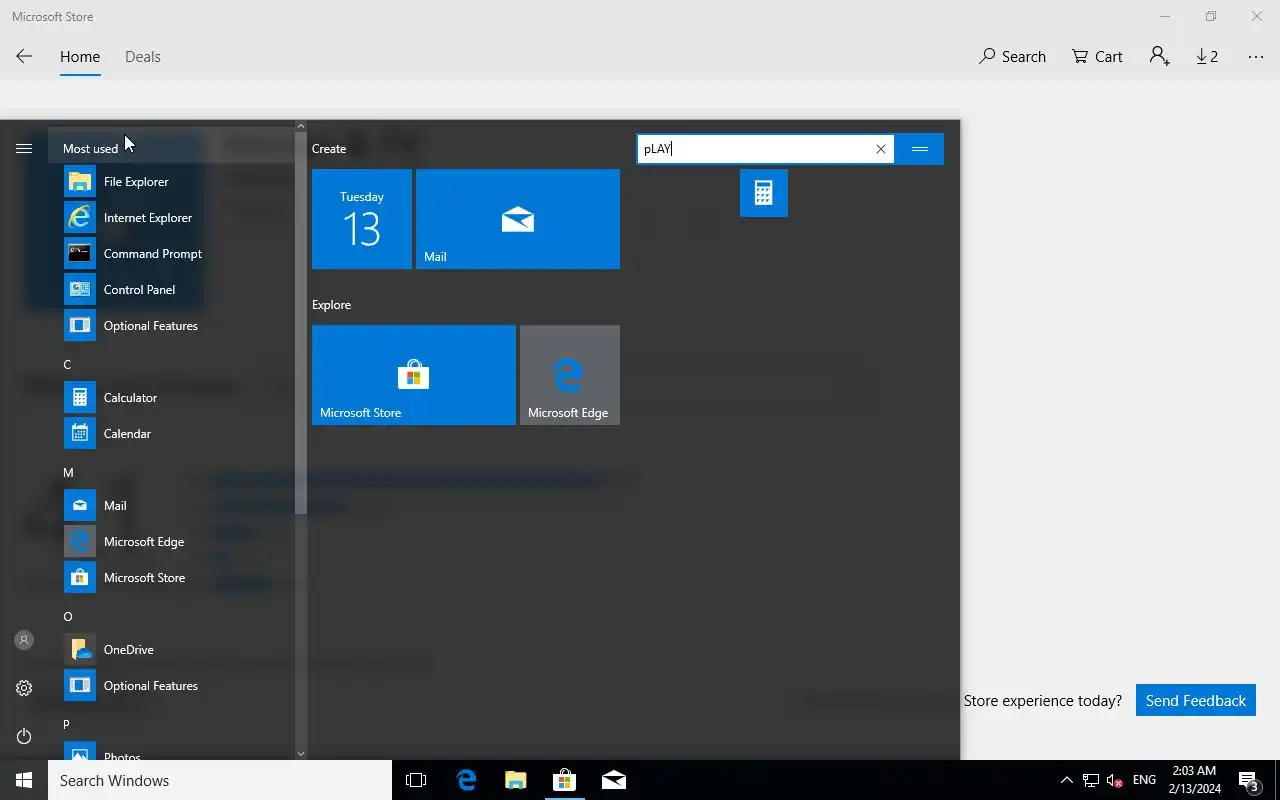Click the Create group title
The height and width of the screenshot is (800, 1280).
click(x=329, y=149)
